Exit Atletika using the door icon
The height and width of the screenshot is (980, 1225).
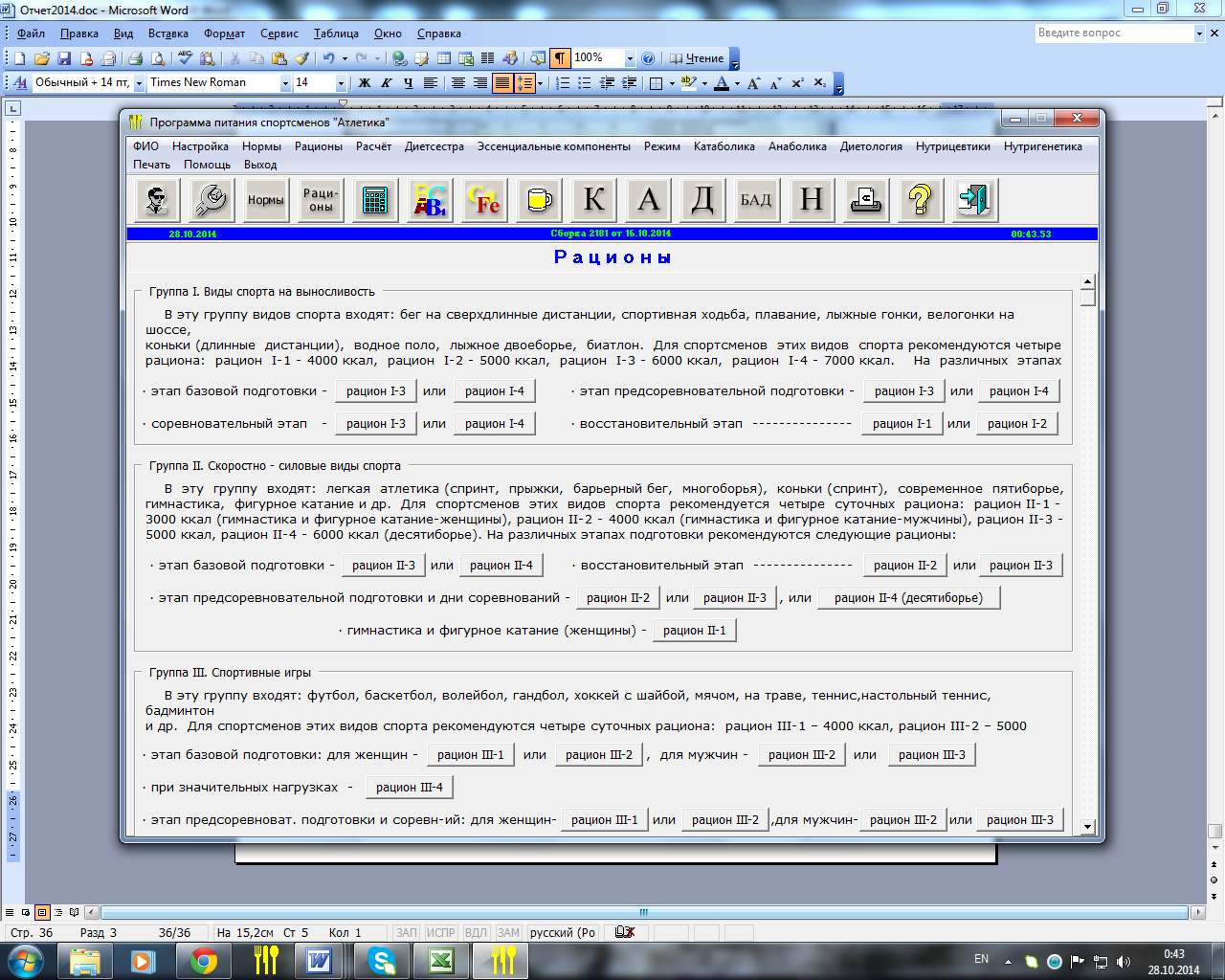[x=974, y=200]
